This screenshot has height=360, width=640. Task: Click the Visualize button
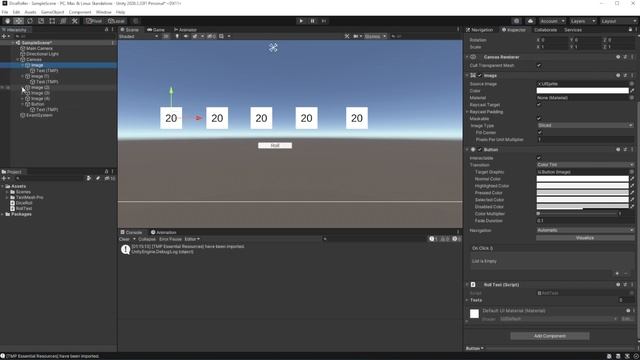point(585,238)
